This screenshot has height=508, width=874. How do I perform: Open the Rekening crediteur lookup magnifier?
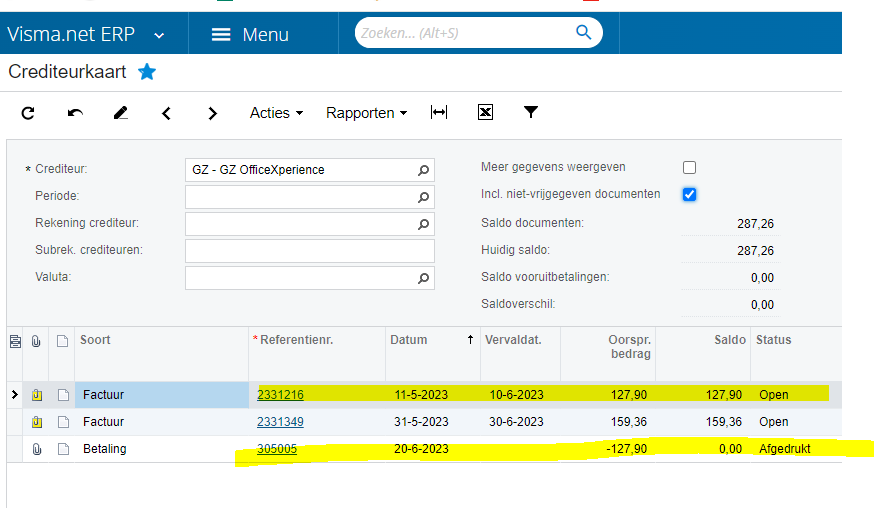pos(424,224)
